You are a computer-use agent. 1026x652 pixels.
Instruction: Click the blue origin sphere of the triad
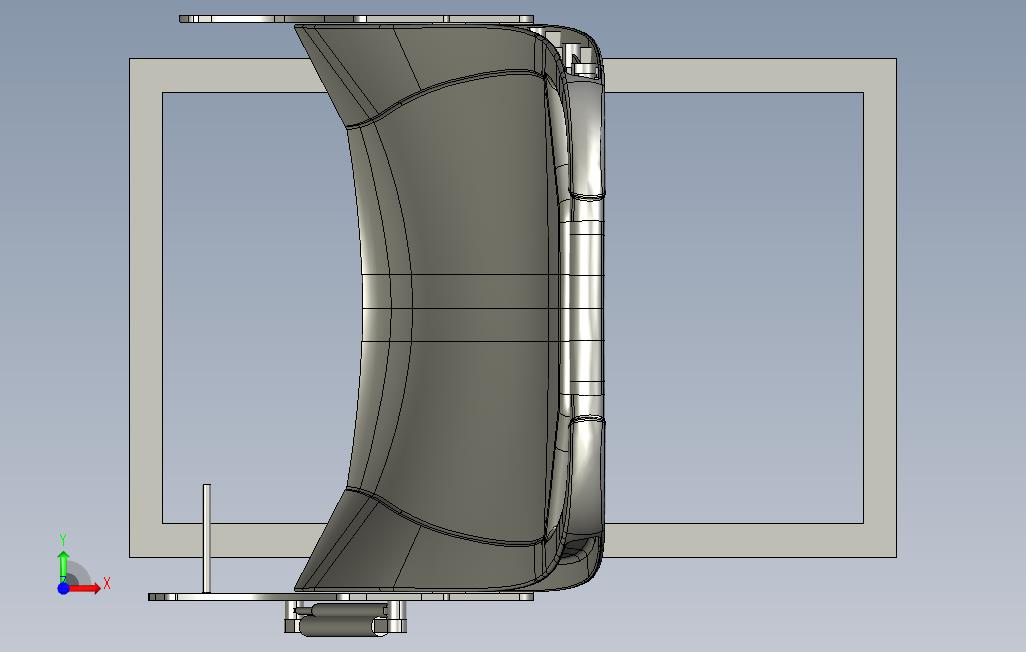tap(63, 588)
